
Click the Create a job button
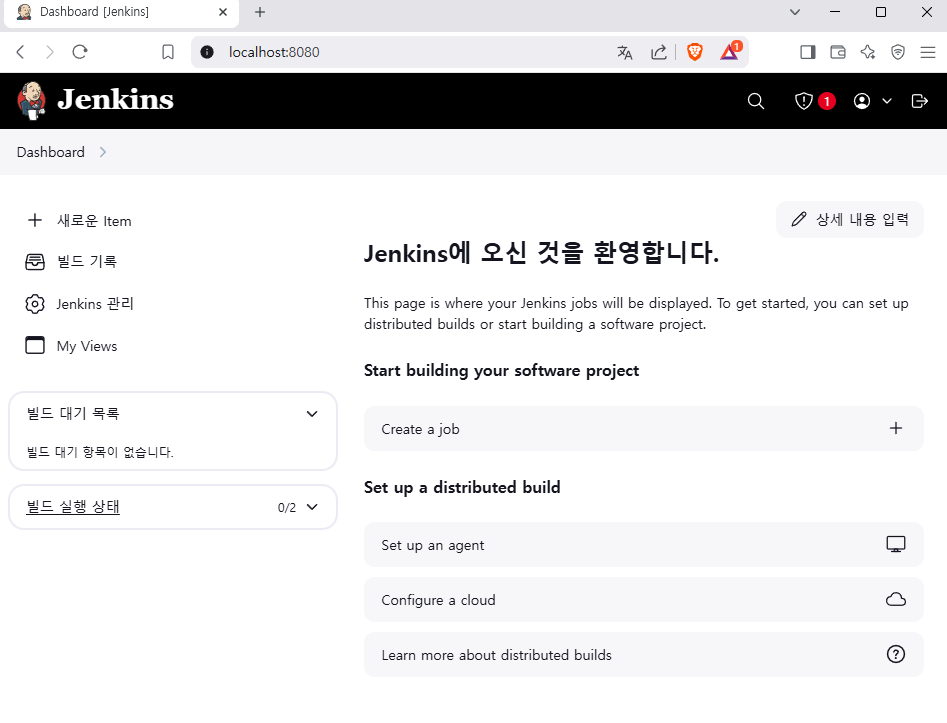[643, 429]
